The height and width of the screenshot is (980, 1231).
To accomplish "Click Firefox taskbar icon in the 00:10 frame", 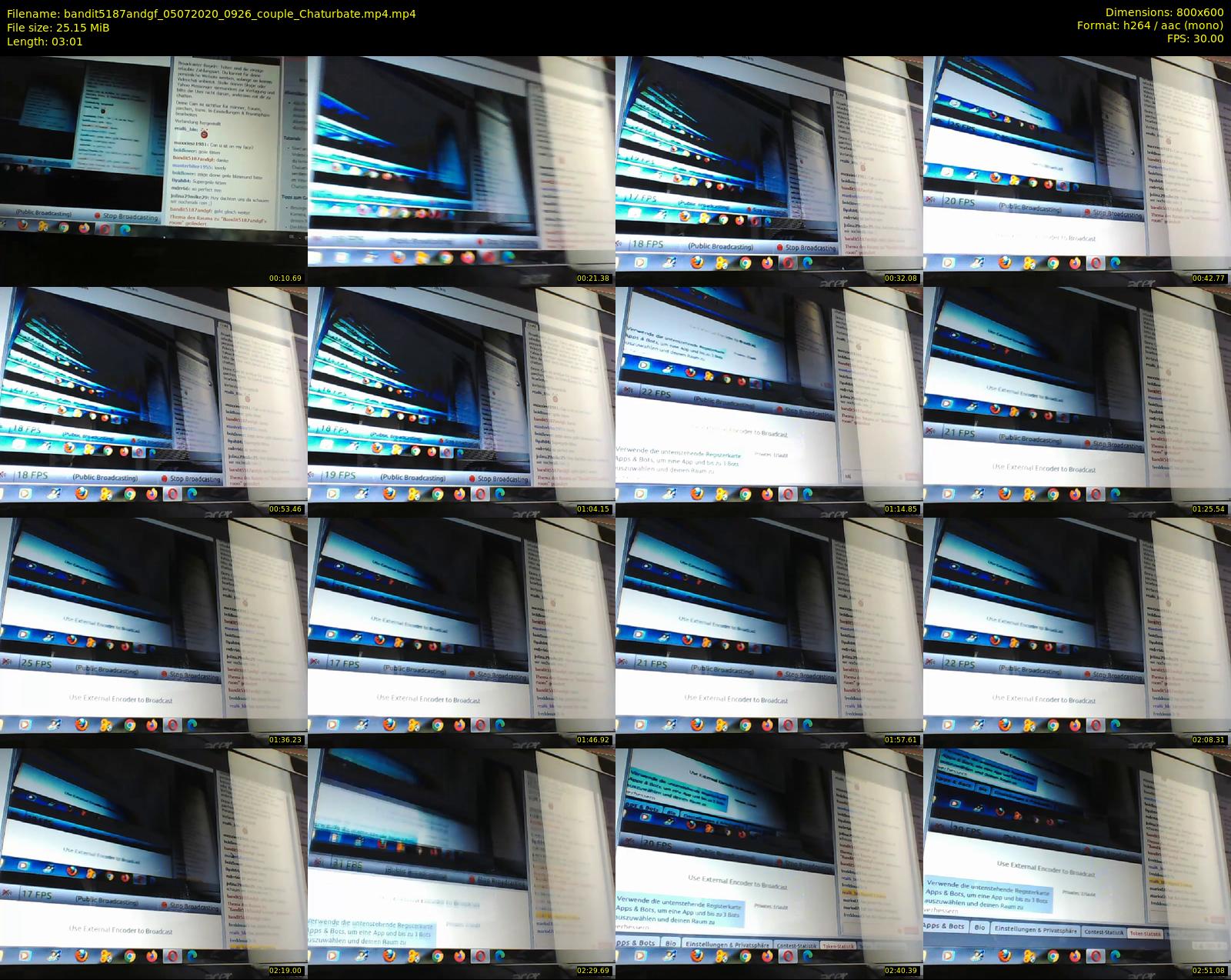I will (x=23, y=225).
